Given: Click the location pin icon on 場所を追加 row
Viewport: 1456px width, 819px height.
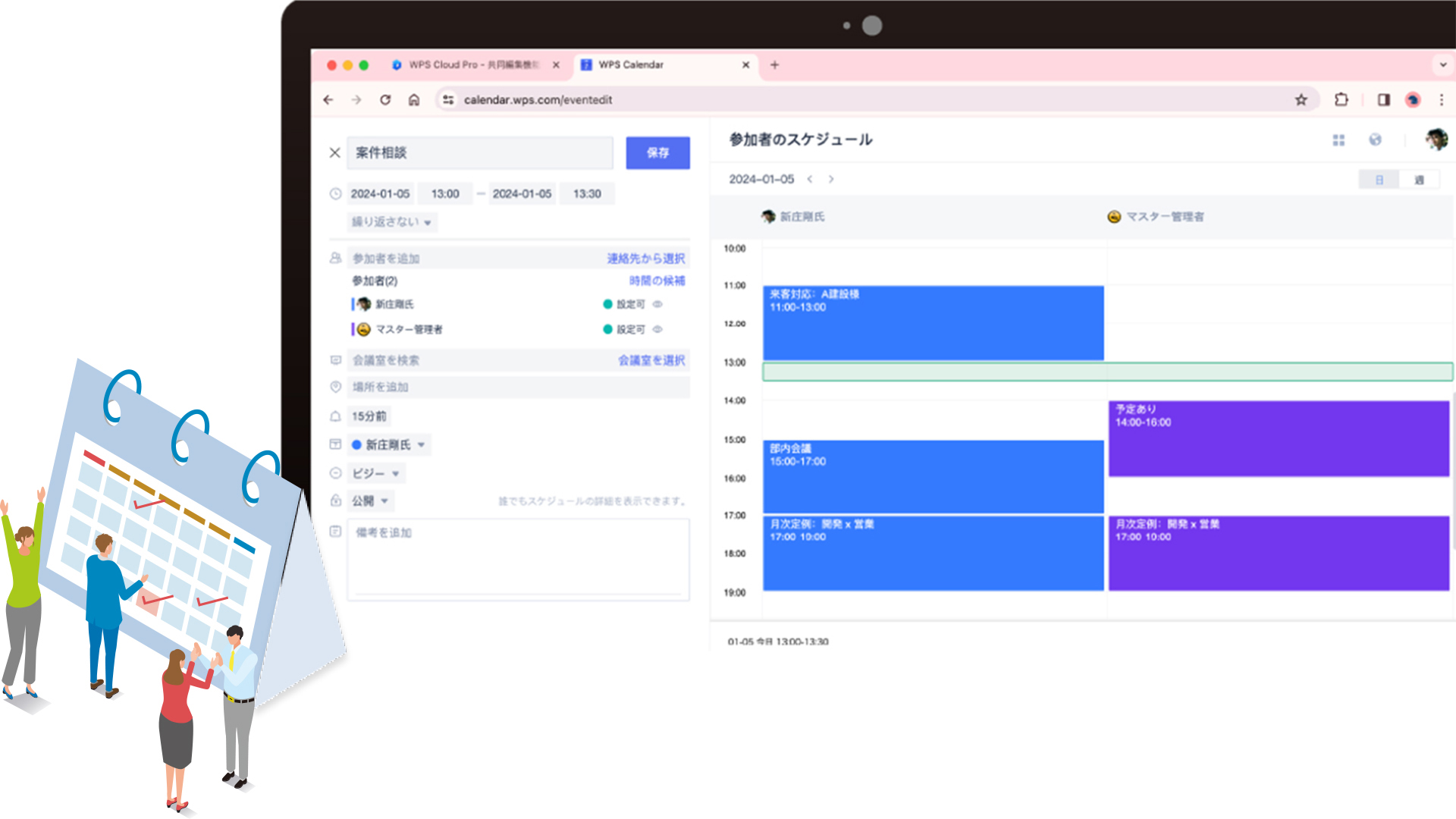Looking at the screenshot, I should tap(334, 387).
